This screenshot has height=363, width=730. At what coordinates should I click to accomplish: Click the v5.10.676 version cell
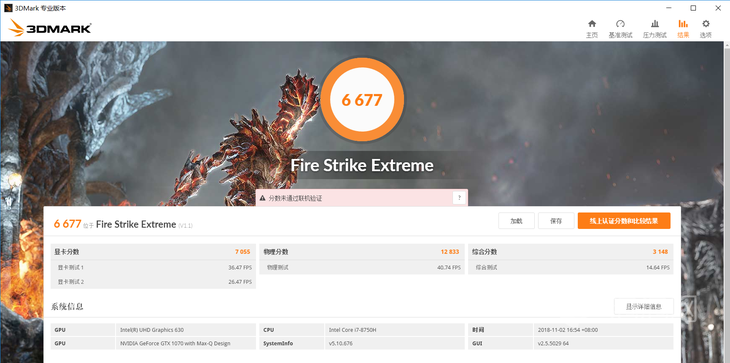click(x=395, y=343)
